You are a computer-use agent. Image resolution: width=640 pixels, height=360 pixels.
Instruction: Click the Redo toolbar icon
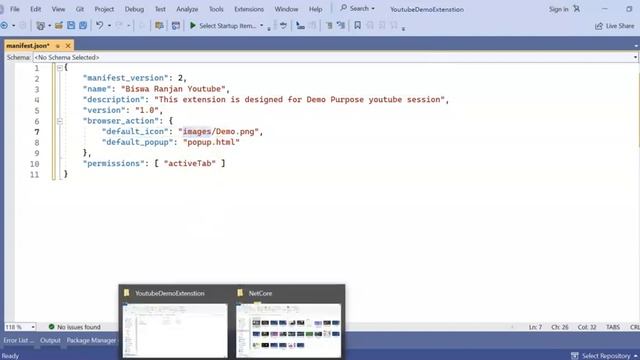pos(119,26)
